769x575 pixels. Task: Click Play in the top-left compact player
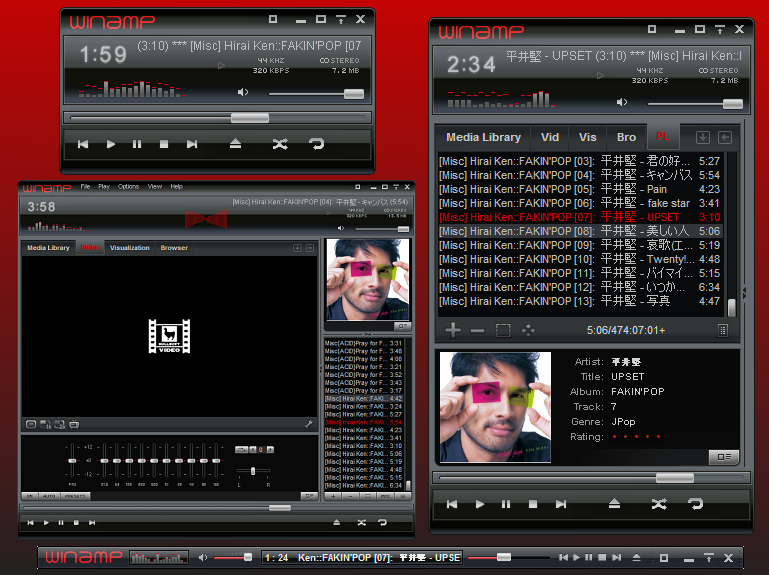click(111, 144)
